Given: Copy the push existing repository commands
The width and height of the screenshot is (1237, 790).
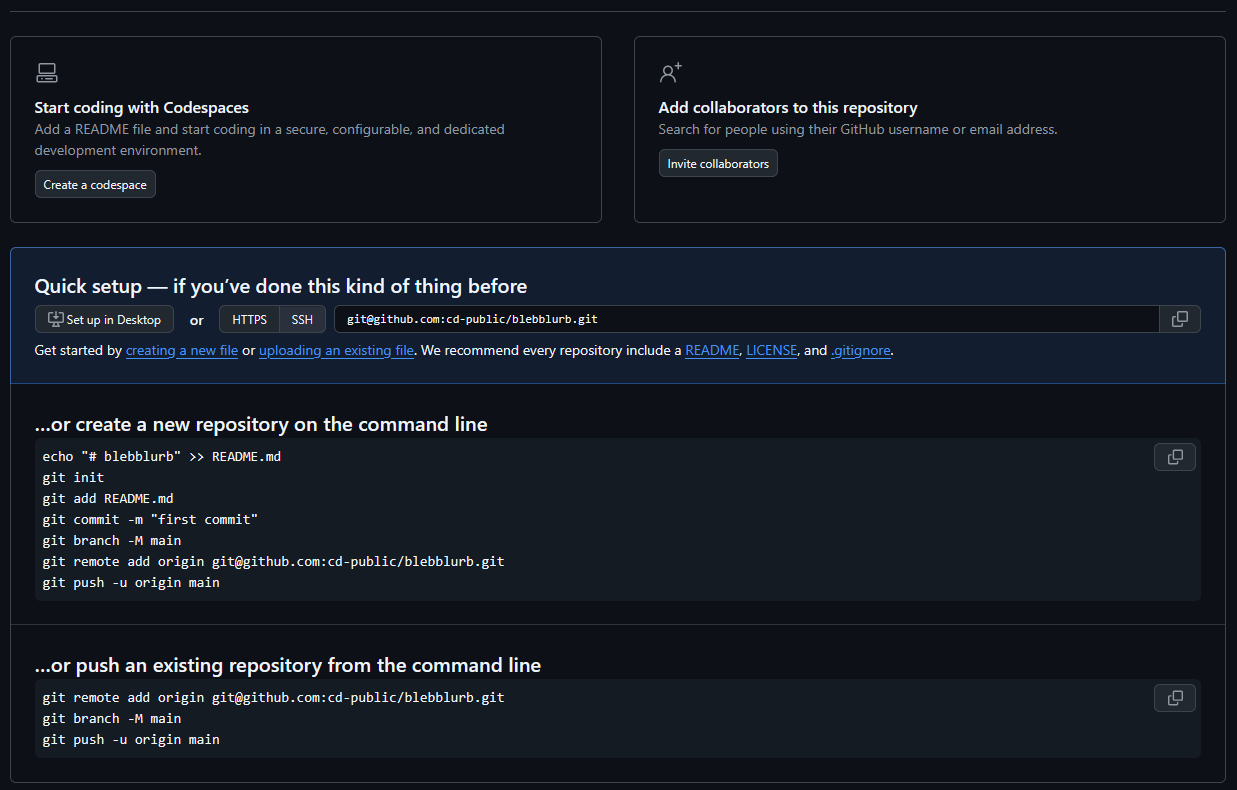Looking at the screenshot, I should pyautogui.click(x=1174, y=698).
